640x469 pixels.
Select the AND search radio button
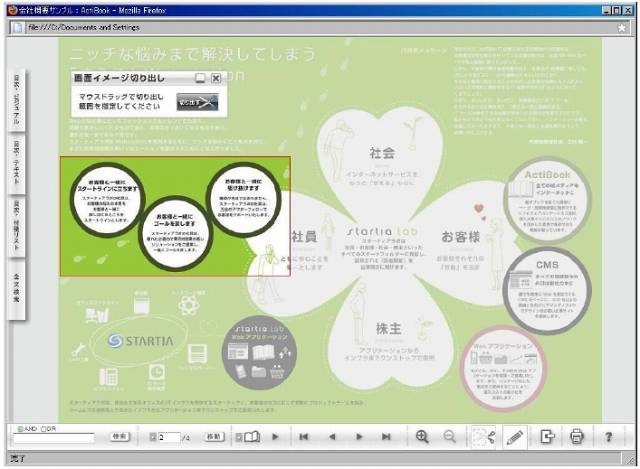coord(20,429)
